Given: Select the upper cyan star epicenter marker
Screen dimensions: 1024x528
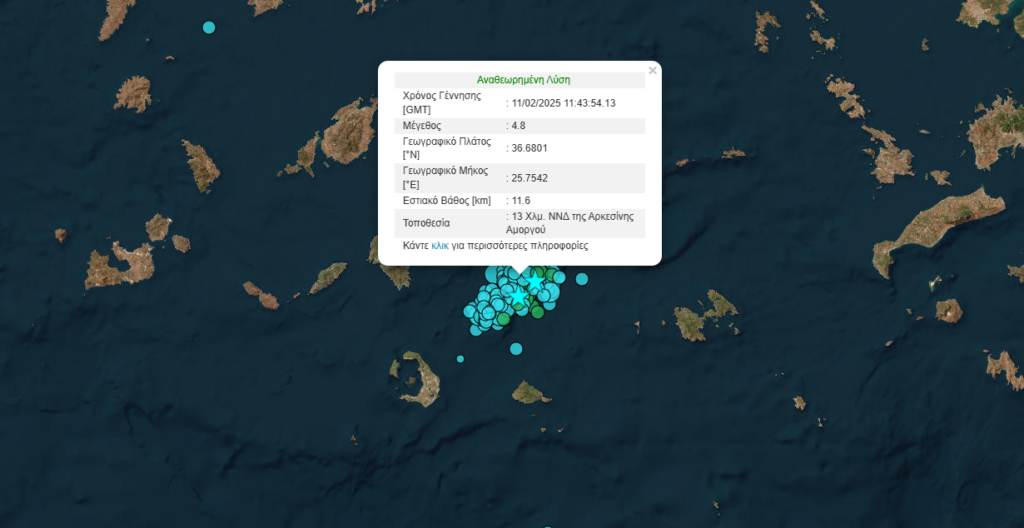Looking at the screenshot, I should [535, 282].
